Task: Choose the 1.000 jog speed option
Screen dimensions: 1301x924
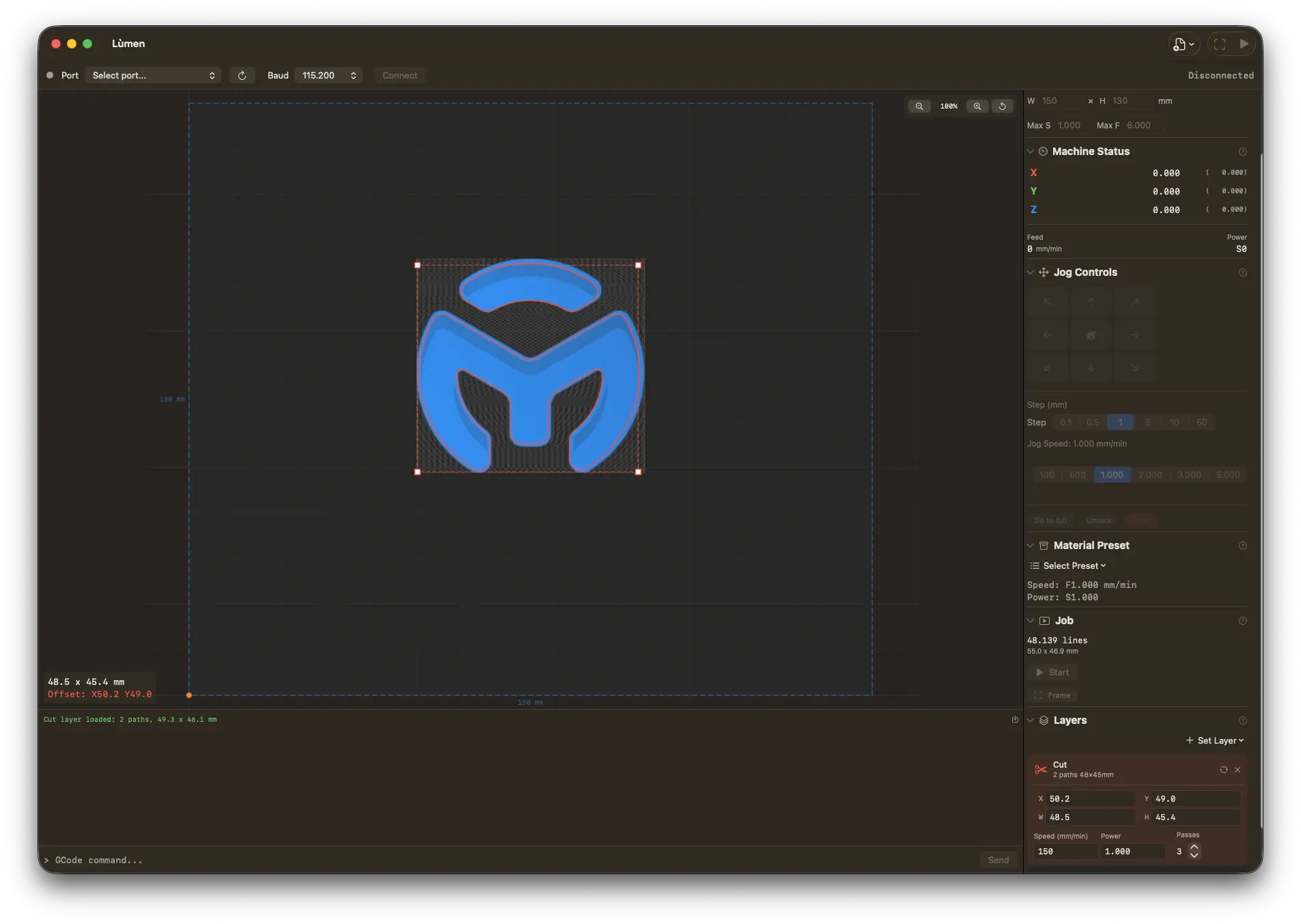Action: tap(1111, 475)
